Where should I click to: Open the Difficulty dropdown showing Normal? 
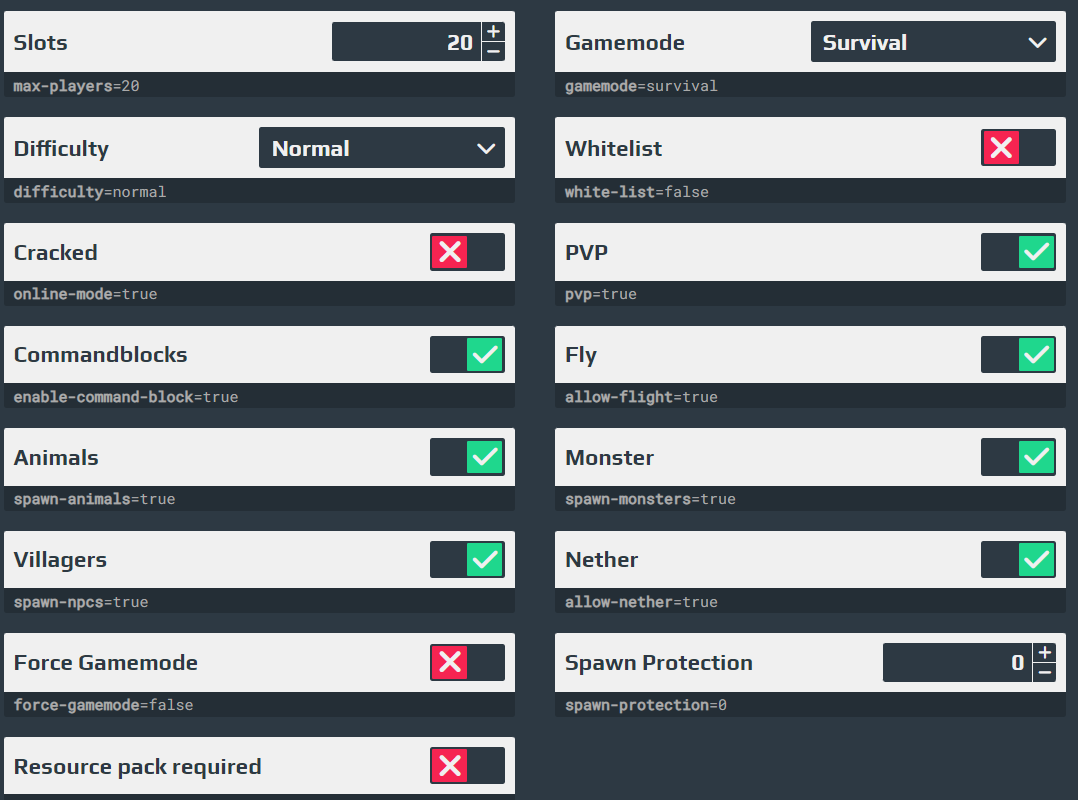(x=382, y=148)
